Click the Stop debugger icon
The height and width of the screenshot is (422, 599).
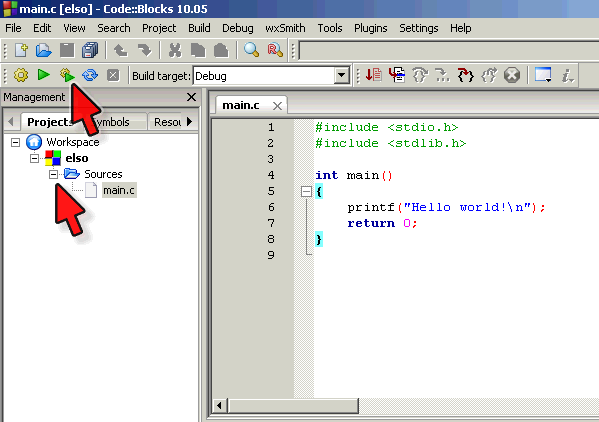point(512,75)
